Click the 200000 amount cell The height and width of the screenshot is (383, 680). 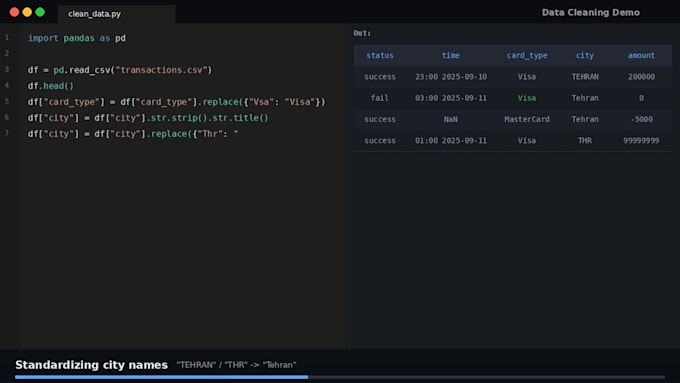point(641,77)
